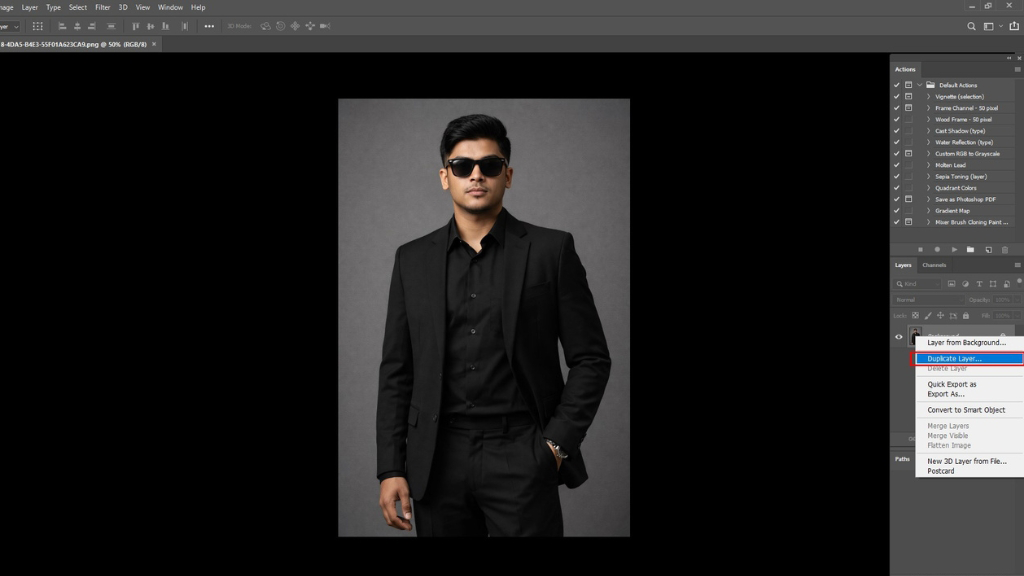This screenshot has height=576, width=1024.
Task: Create a new action set folder
Action: click(x=970, y=249)
